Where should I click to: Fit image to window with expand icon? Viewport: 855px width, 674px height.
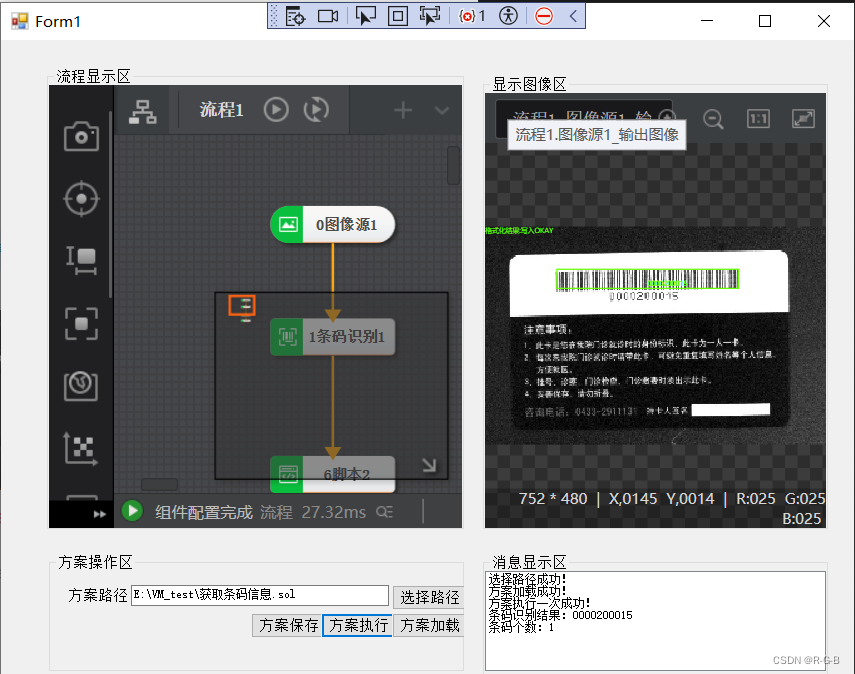pos(803,118)
